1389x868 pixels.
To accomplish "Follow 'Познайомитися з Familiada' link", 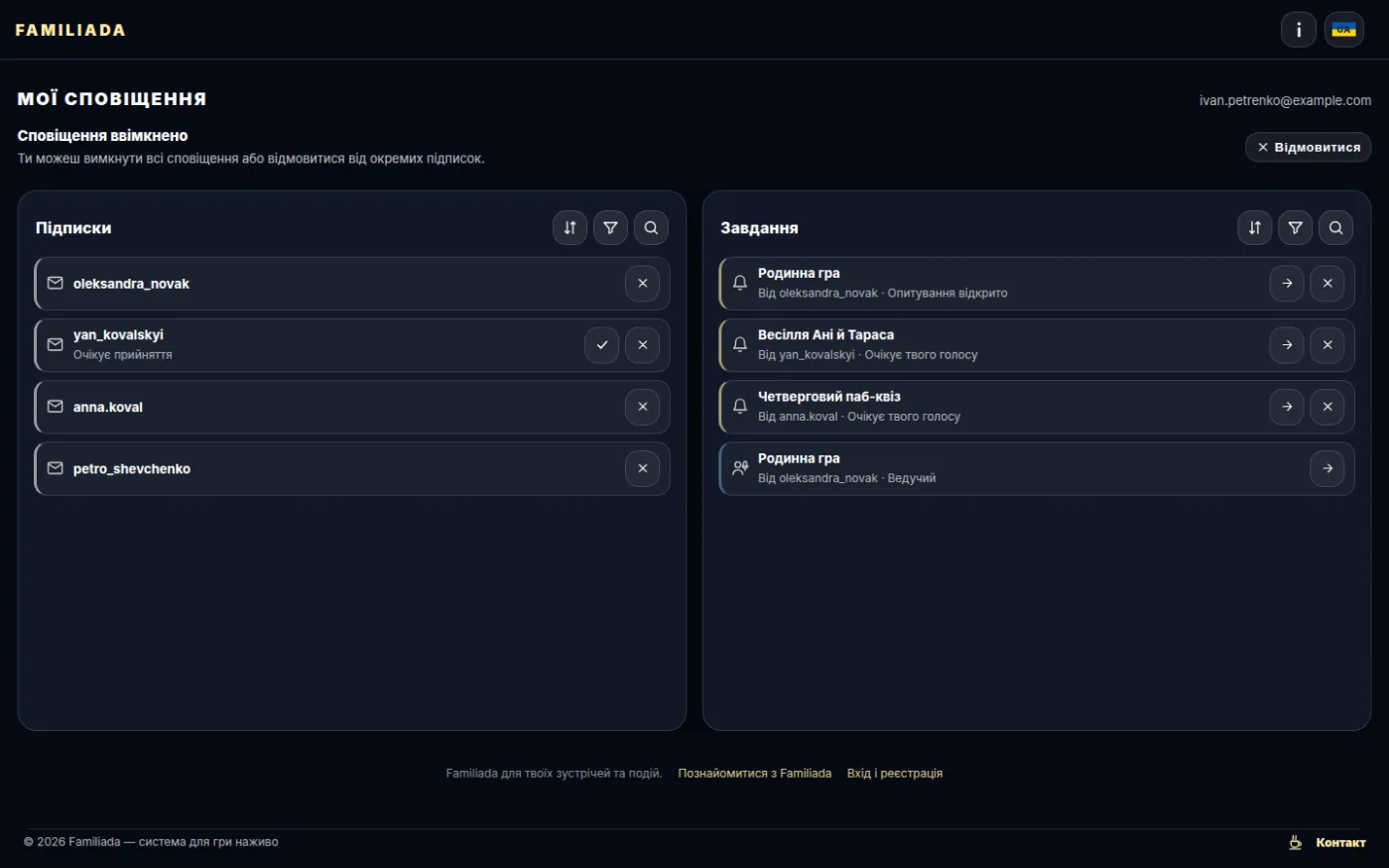I will click(x=754, y=773).
